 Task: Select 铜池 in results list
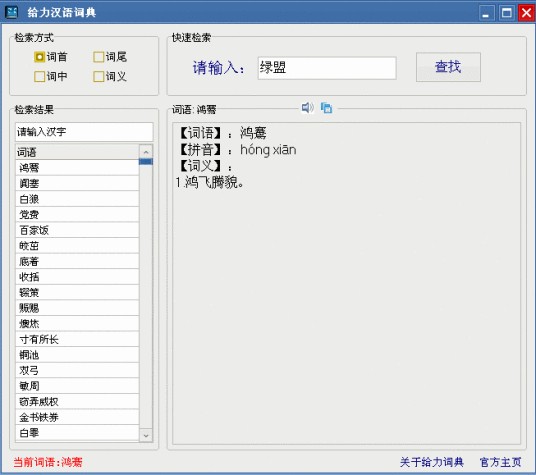point(77,355)
